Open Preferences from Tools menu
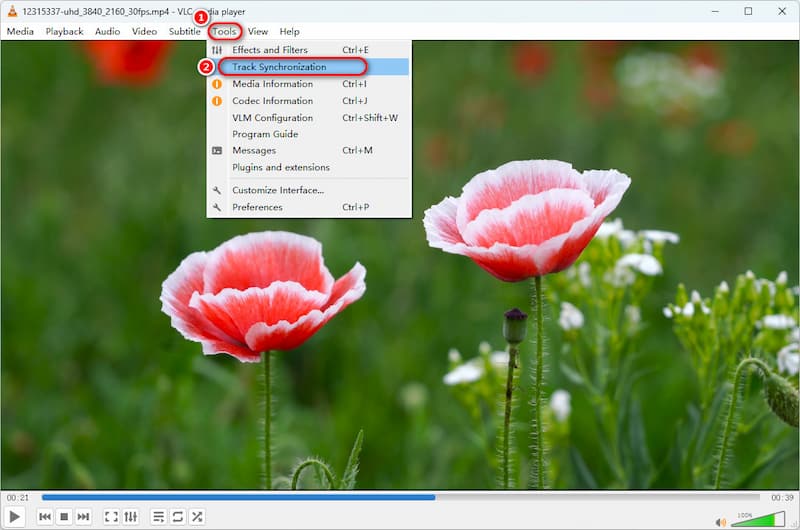 coord(309,207)
